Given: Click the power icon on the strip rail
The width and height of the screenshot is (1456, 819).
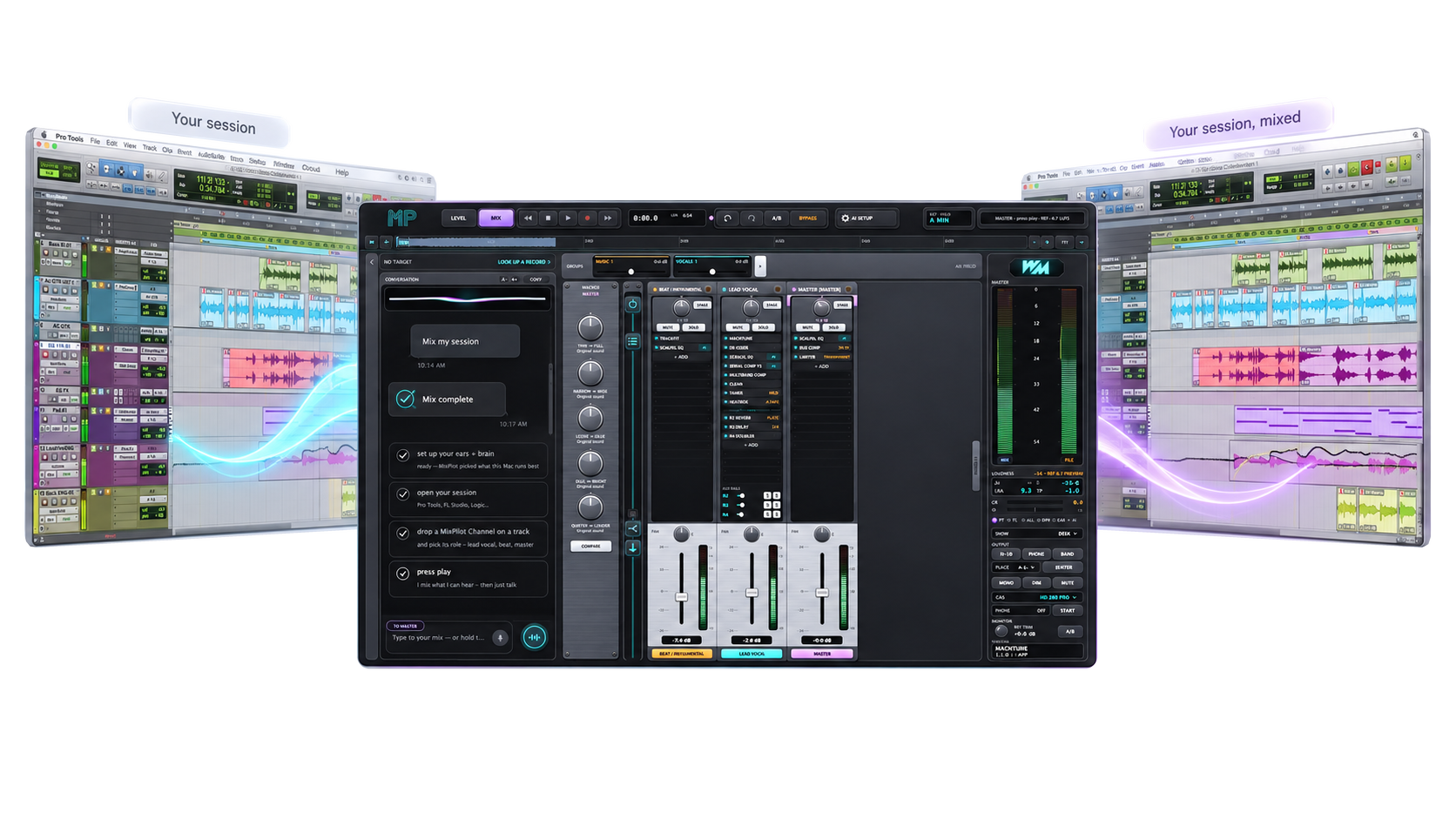Looking at the screenshot, I should 633,305.
